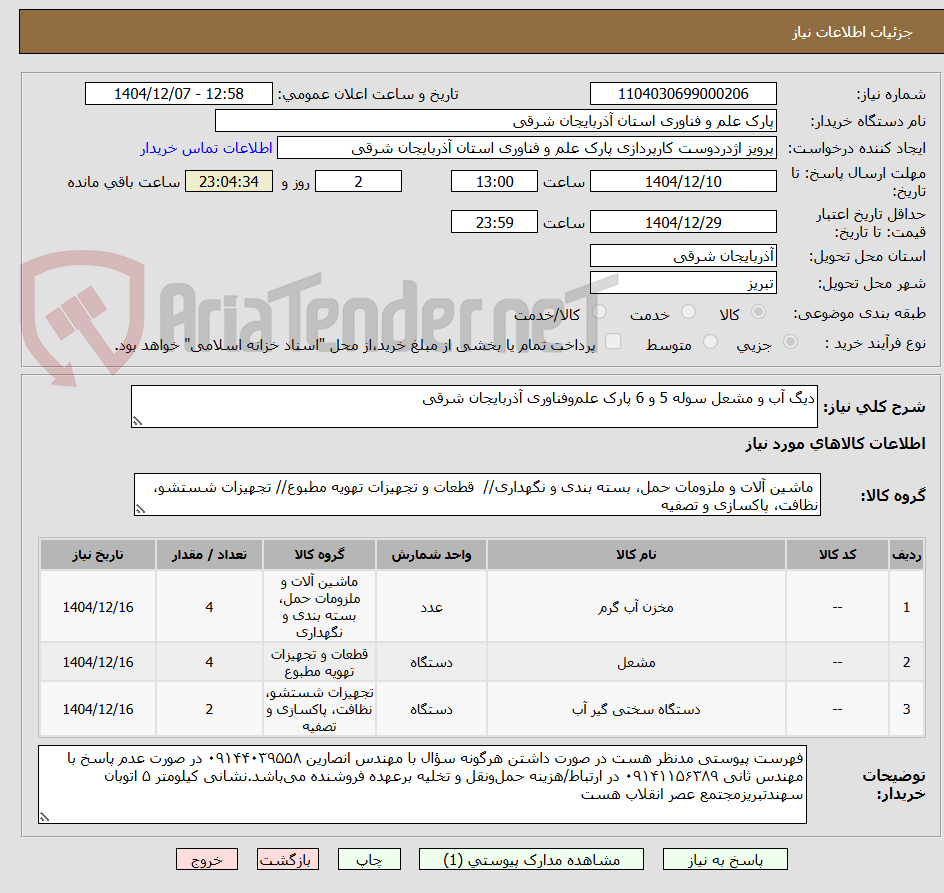The width and height of the screenshot is (944, 893).
Task: Click the اطلاعات کالاهای مورد نیاز heading
Action: click(836, 444)
